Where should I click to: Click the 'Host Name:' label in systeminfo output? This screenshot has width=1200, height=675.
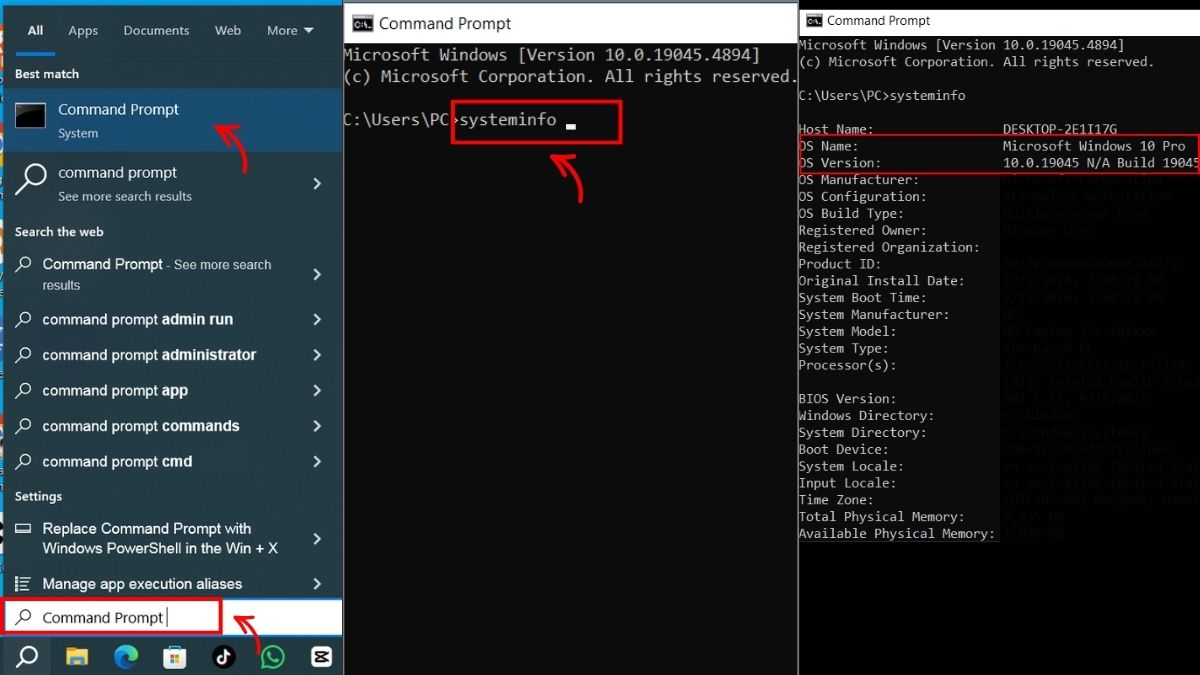click(x=836, y=129)
